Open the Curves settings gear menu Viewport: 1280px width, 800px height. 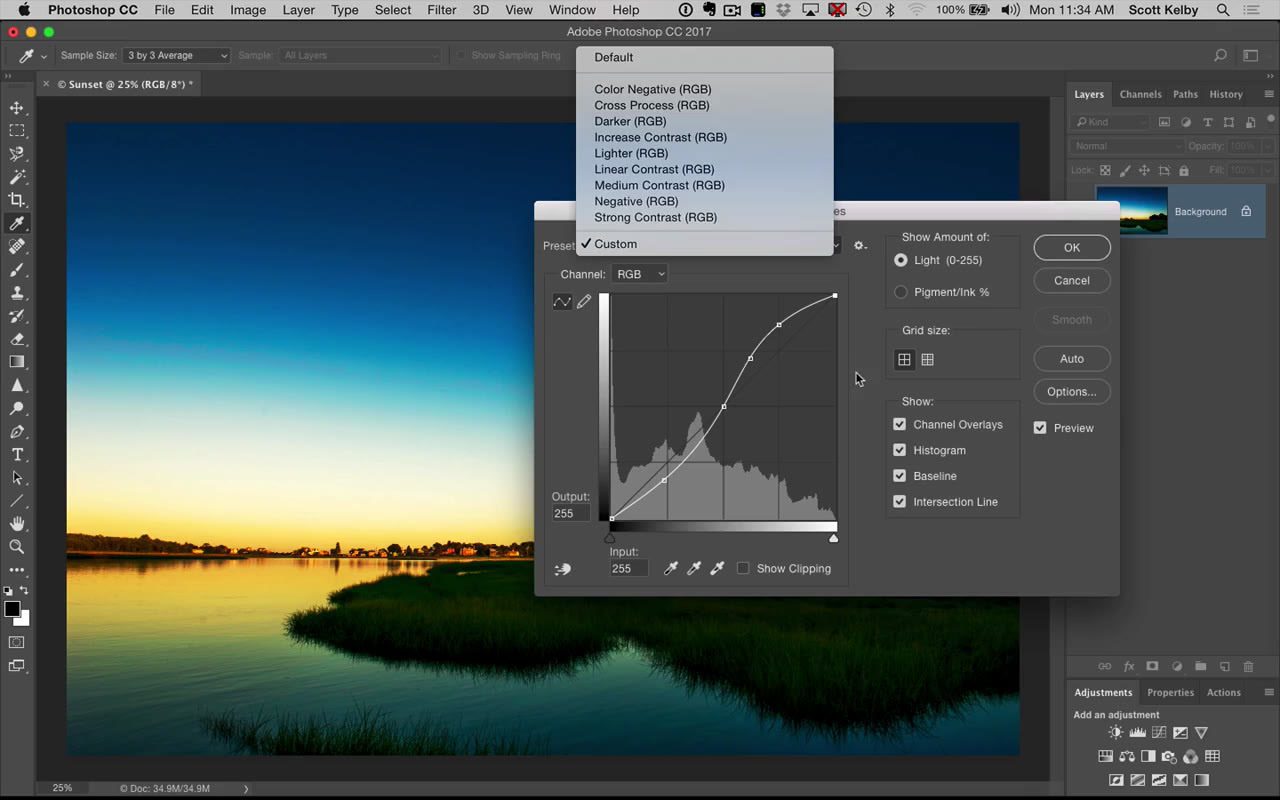point(860,244)
